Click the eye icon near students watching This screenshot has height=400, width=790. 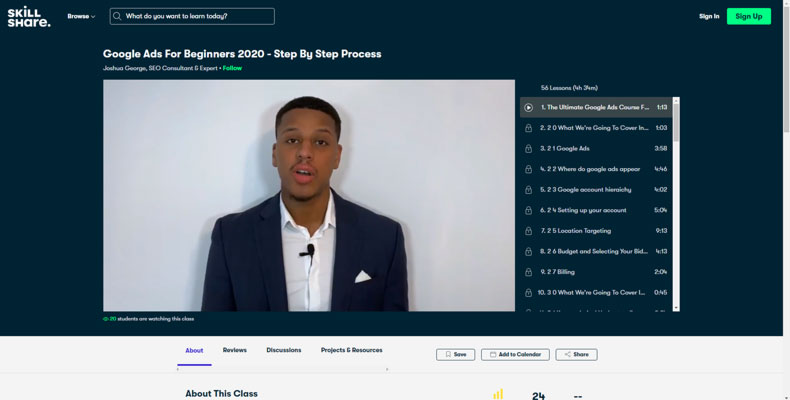pos(106,319)
